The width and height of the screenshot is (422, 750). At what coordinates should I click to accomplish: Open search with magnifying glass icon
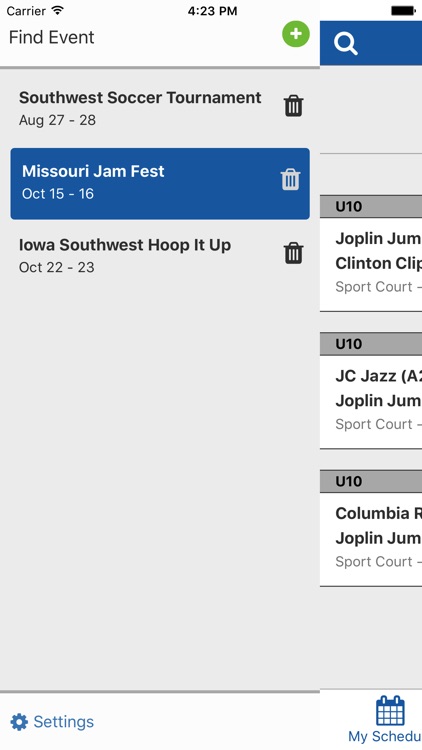point(346,44)
